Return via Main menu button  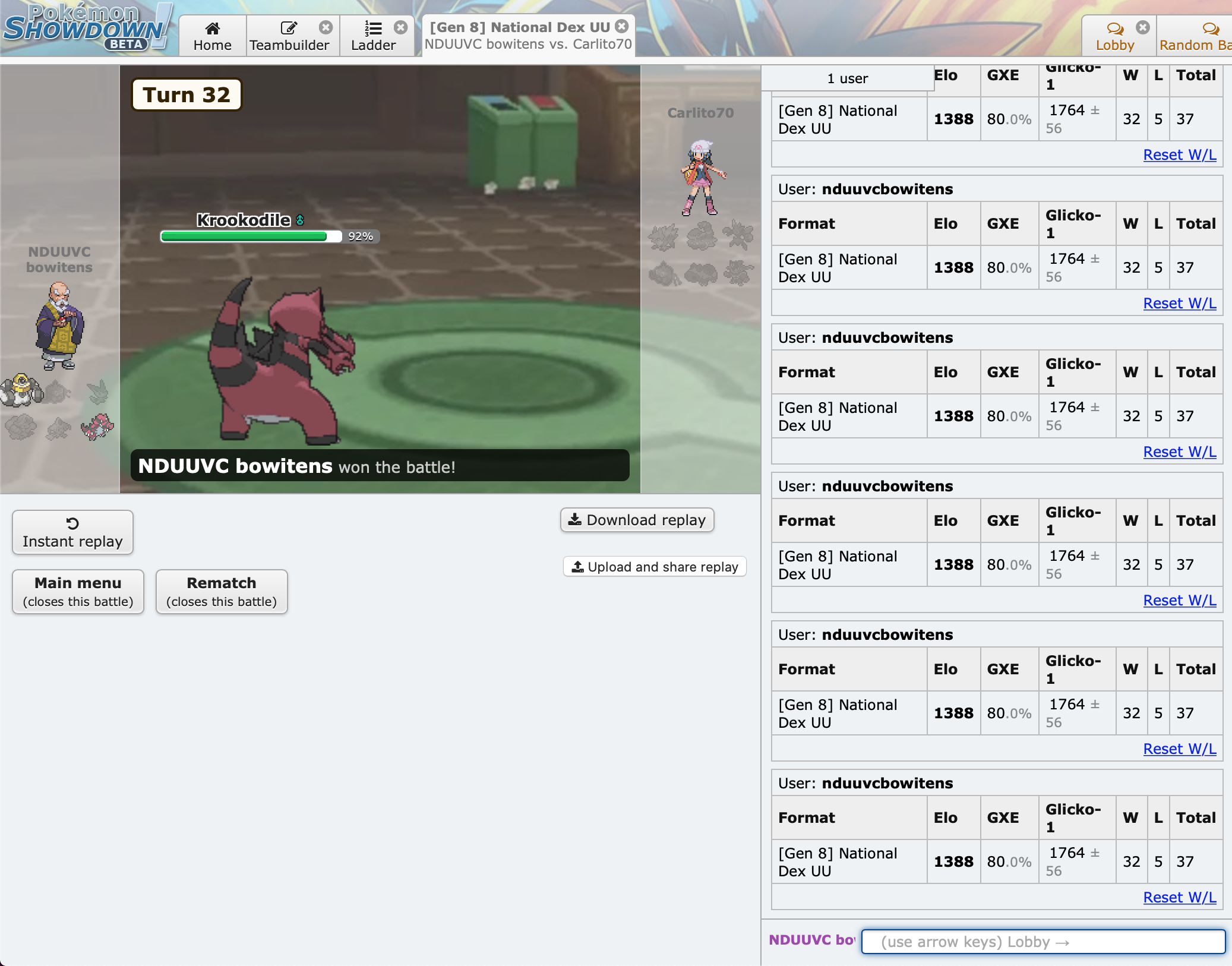[x=78, y=592]
